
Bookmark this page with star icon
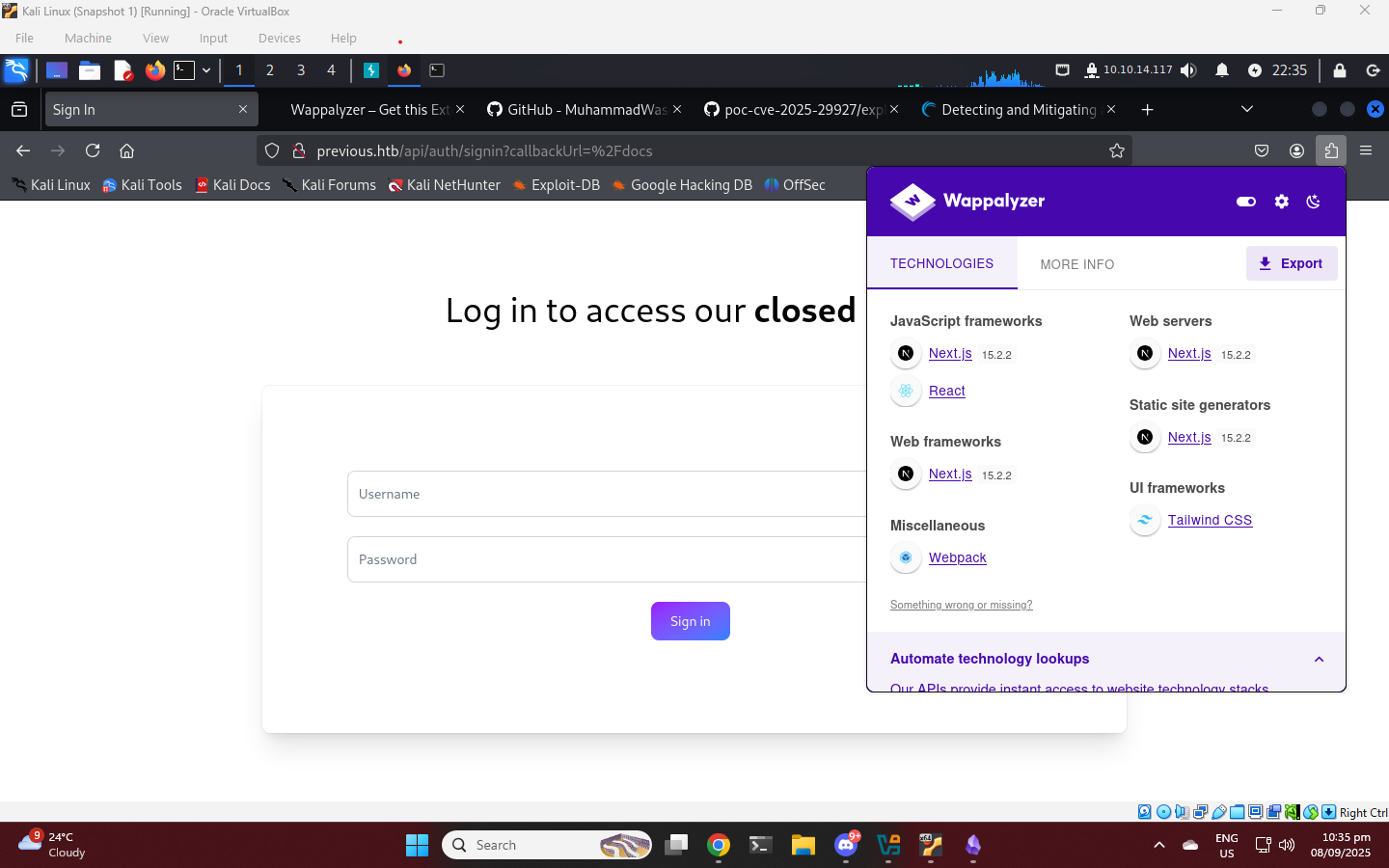(x=1117, y=150)
